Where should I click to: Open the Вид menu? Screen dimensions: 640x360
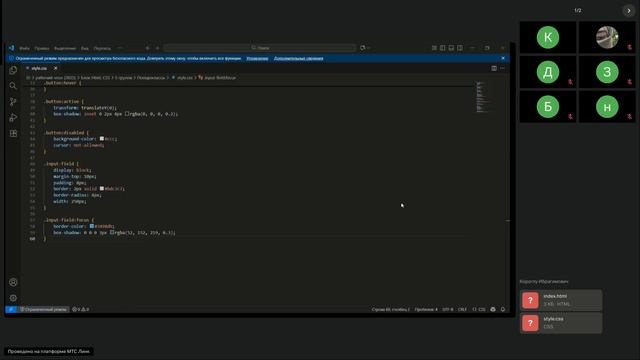tap(84, 48)
